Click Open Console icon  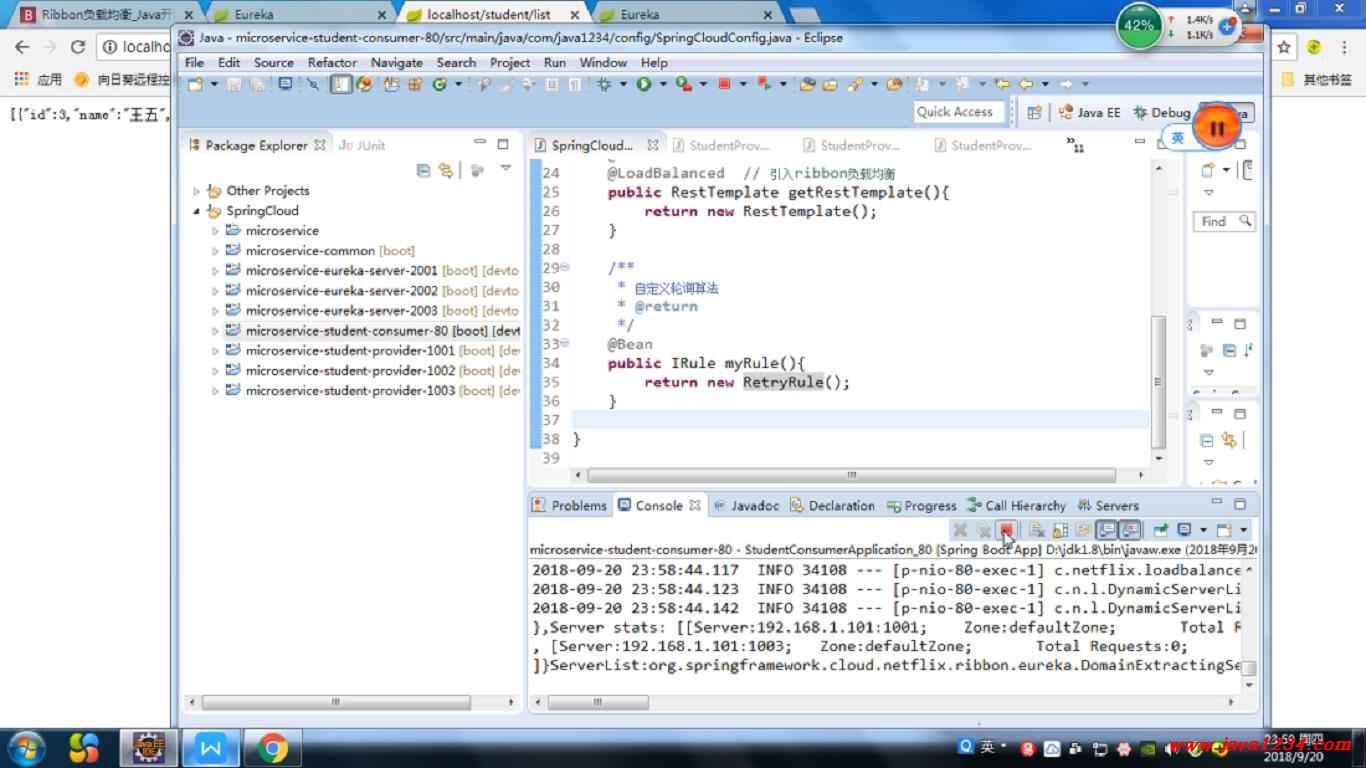(x=1223, y=530)
